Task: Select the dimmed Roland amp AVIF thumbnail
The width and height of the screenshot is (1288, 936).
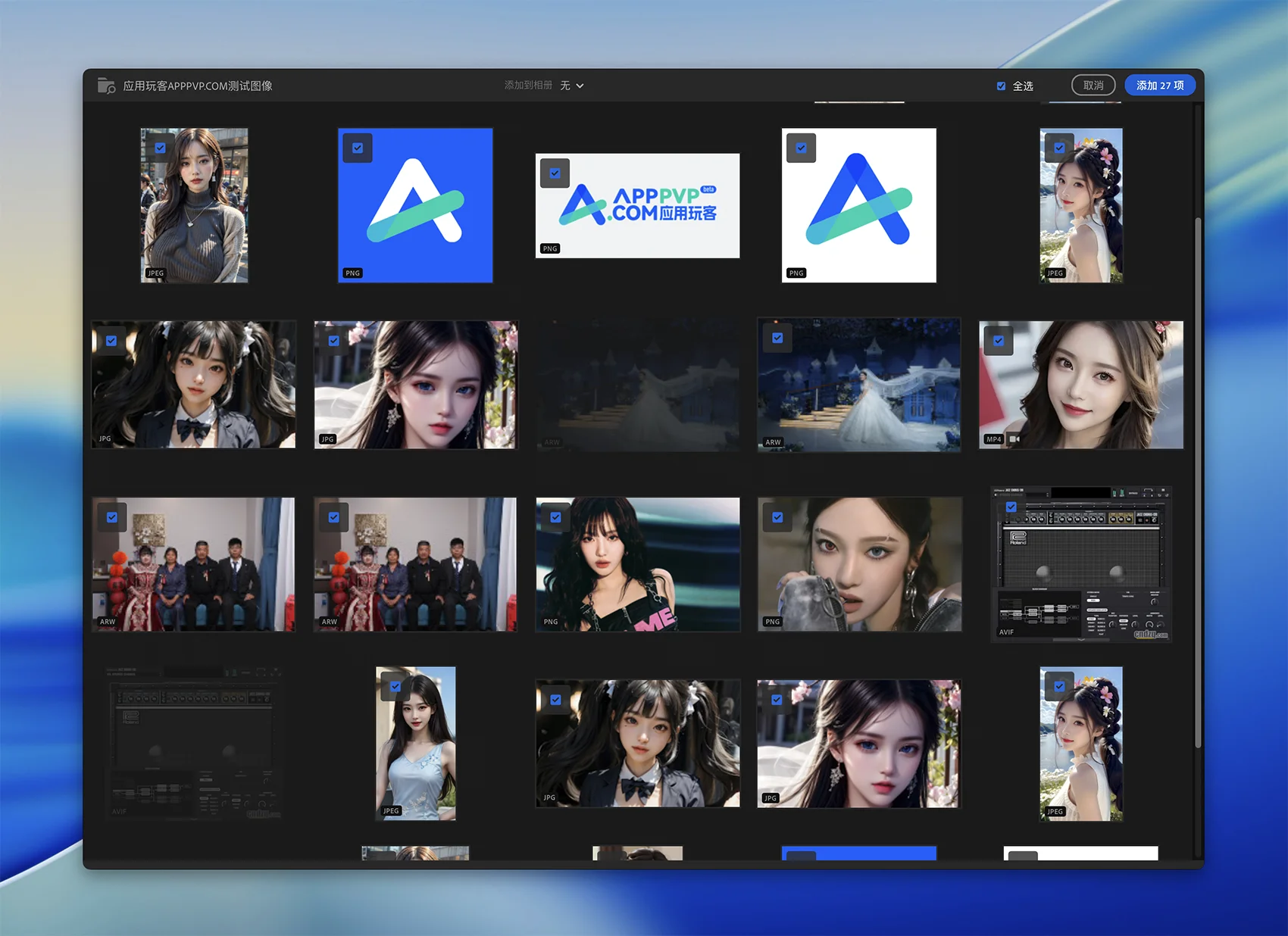Action: click(x=193, y=744)
